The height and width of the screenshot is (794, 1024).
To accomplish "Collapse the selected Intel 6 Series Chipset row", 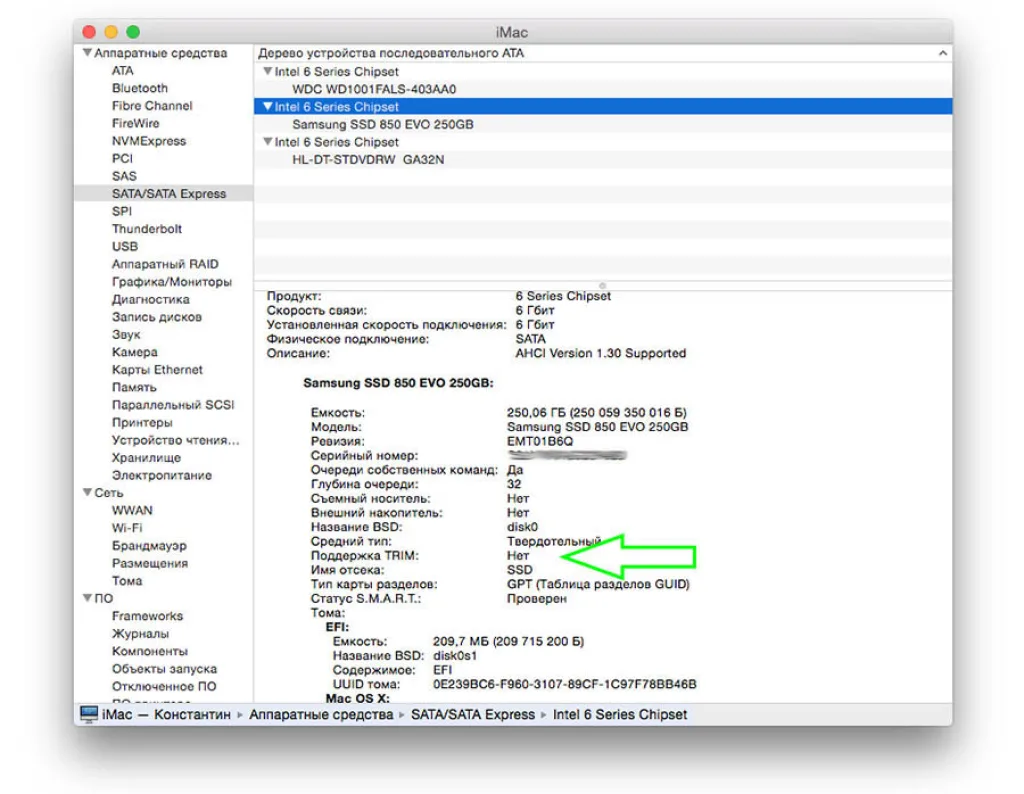I will point(267,106).
